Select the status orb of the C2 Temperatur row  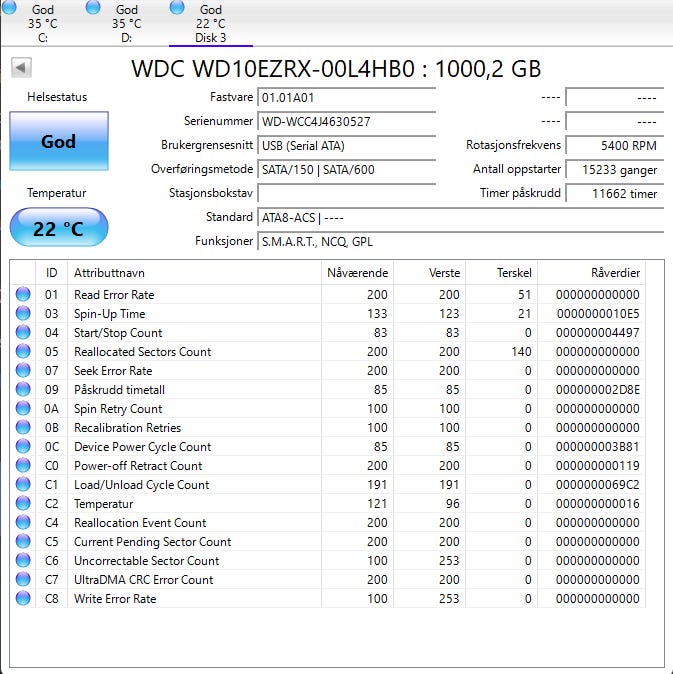click(23, 503)
